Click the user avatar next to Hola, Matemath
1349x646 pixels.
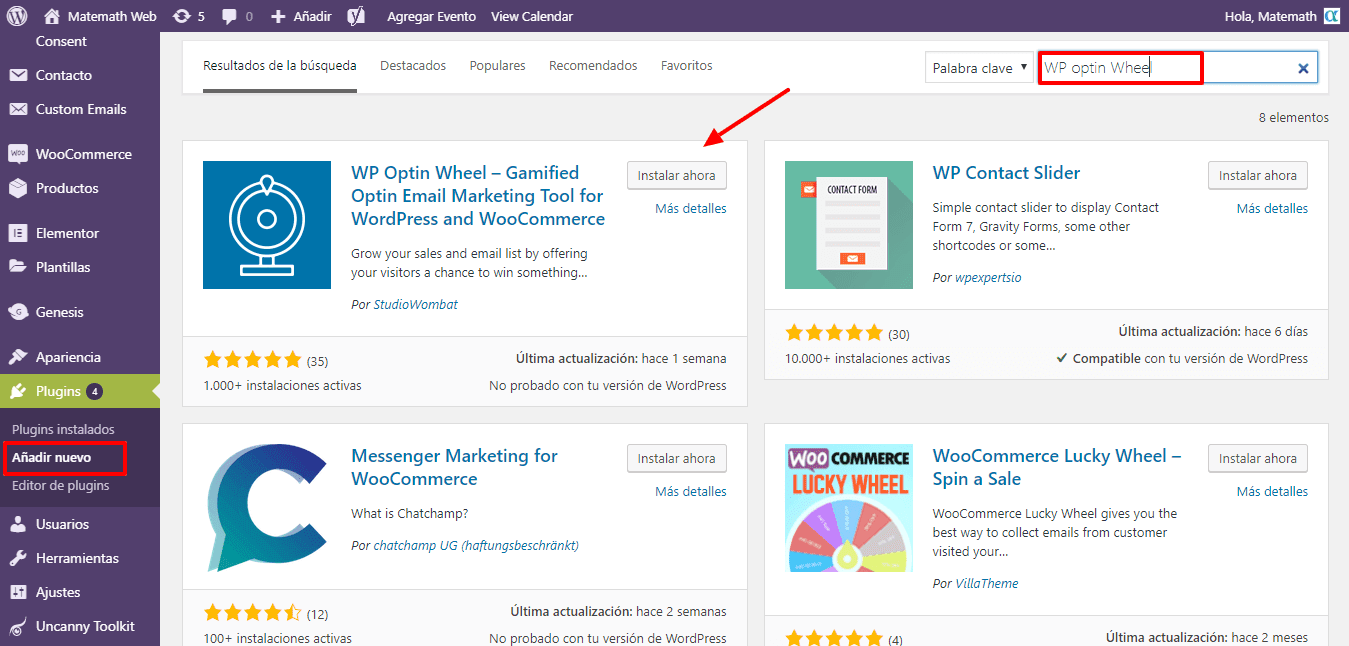(x=1332, y=16)
